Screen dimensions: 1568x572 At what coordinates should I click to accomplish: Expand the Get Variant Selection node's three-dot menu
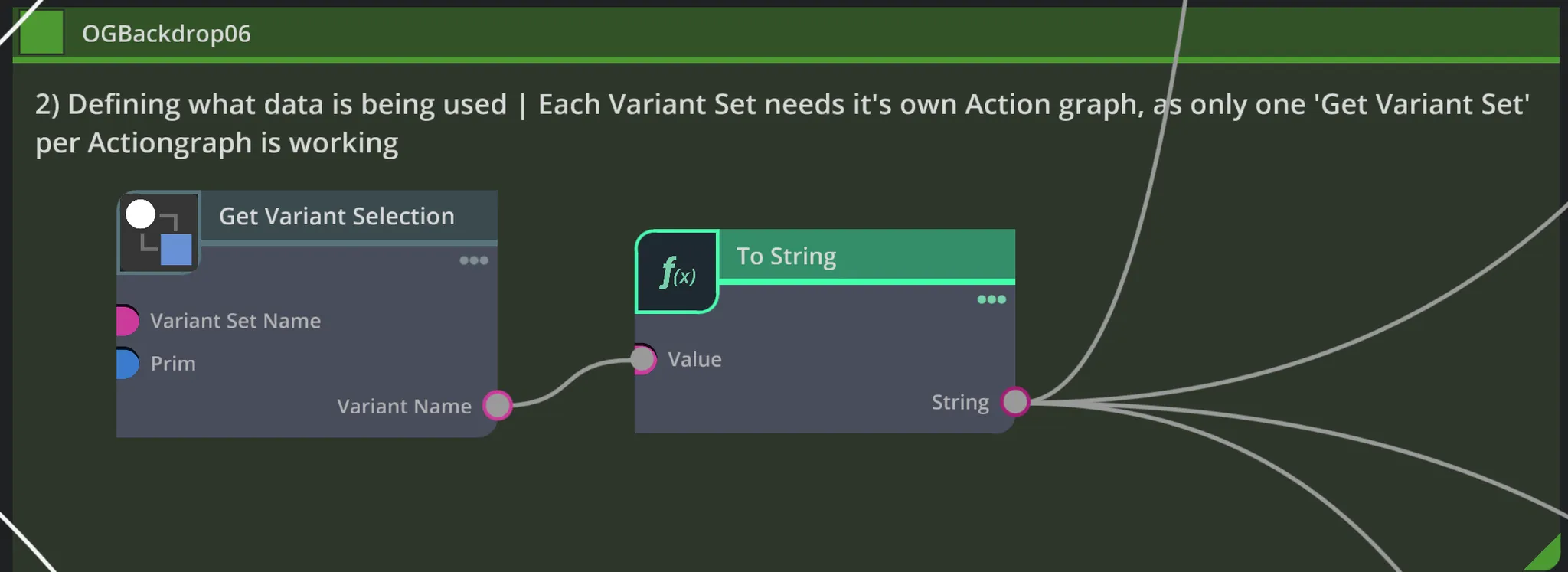(x=473, y=260)
